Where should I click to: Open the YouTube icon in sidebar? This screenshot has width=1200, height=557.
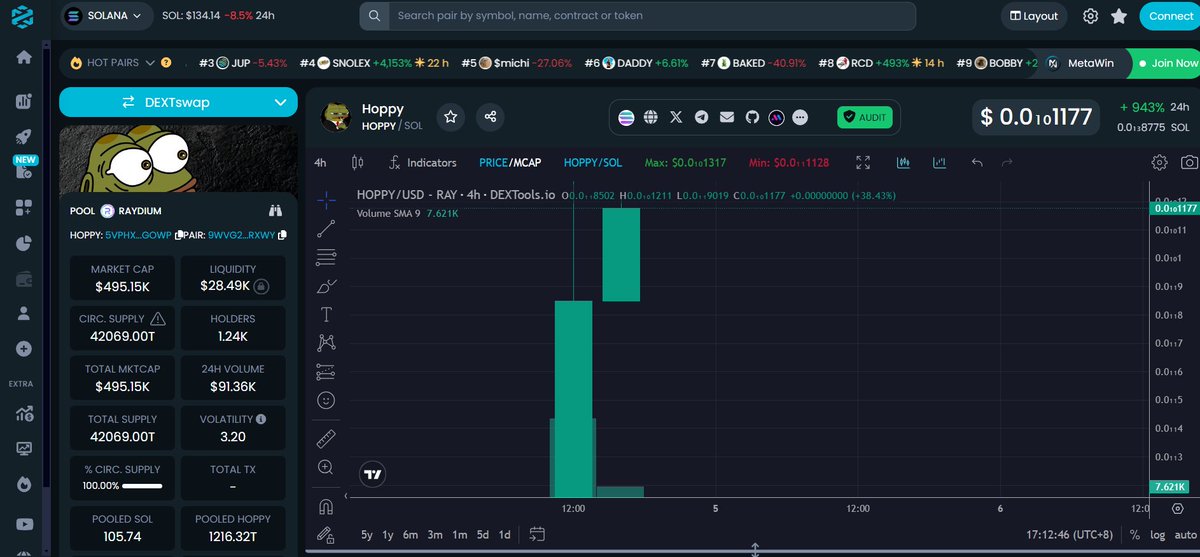coord(24,523)
